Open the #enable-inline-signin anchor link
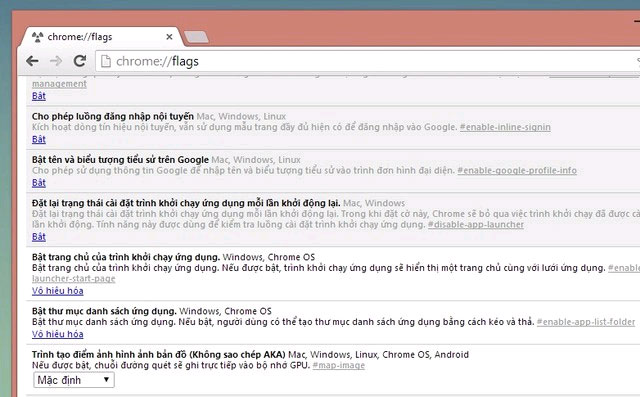 [x=505, y=127]
